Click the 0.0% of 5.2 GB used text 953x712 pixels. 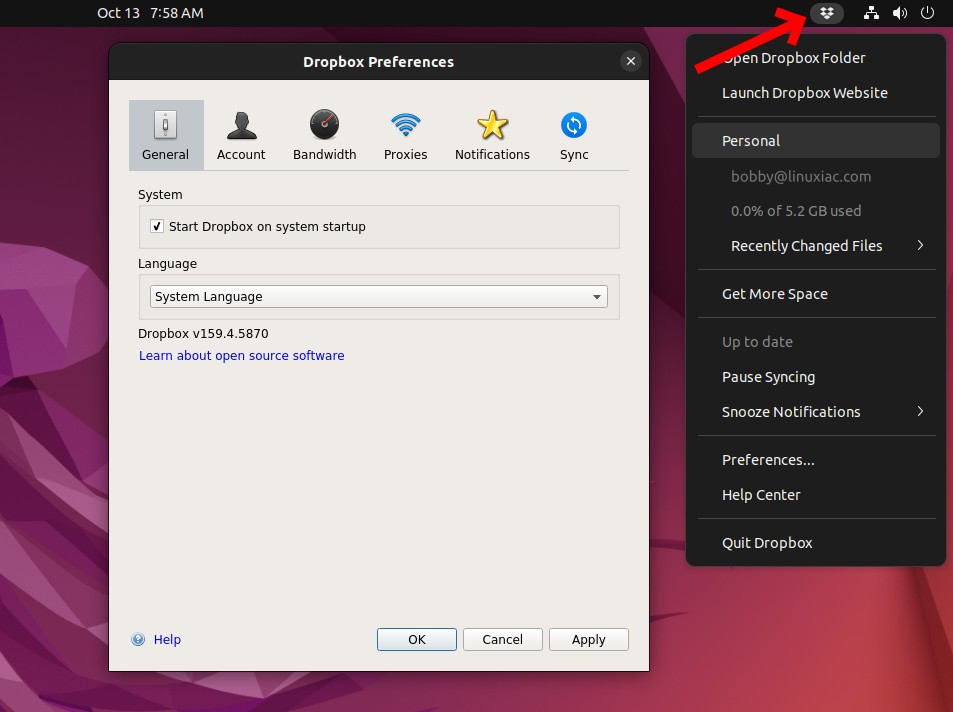(796, 211)
